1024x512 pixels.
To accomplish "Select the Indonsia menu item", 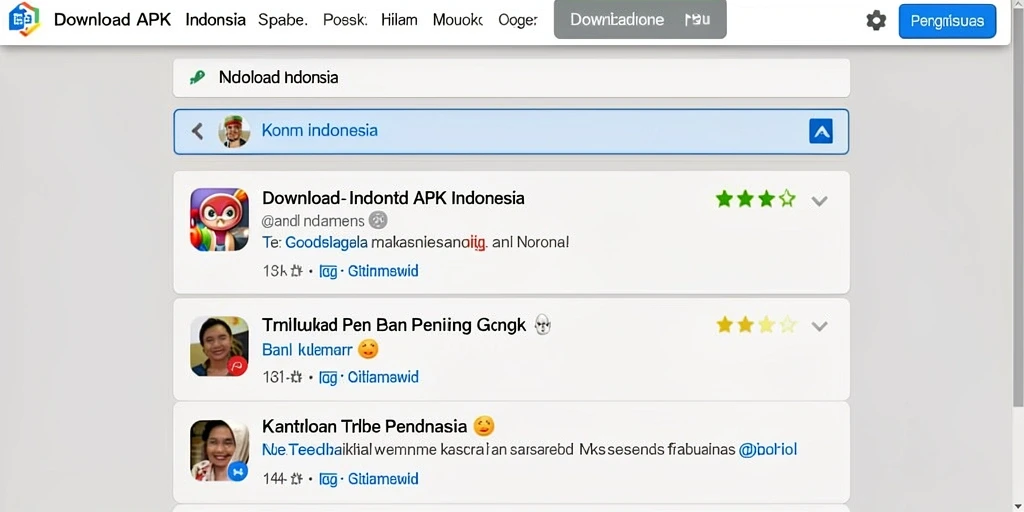I will 216,20.
